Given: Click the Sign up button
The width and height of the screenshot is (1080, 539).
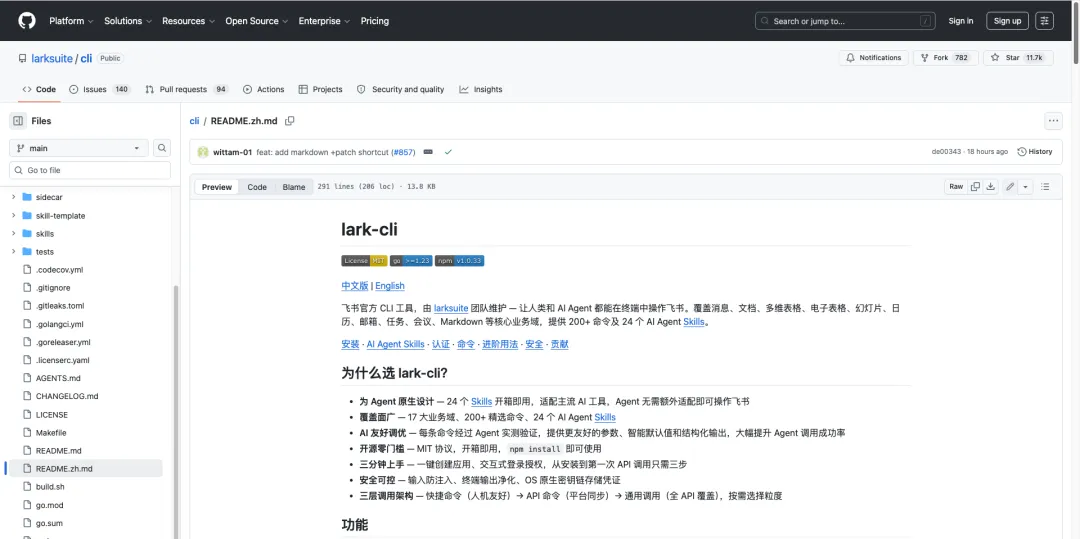Looking at the screenshot, I should (x=1008, y=21).
